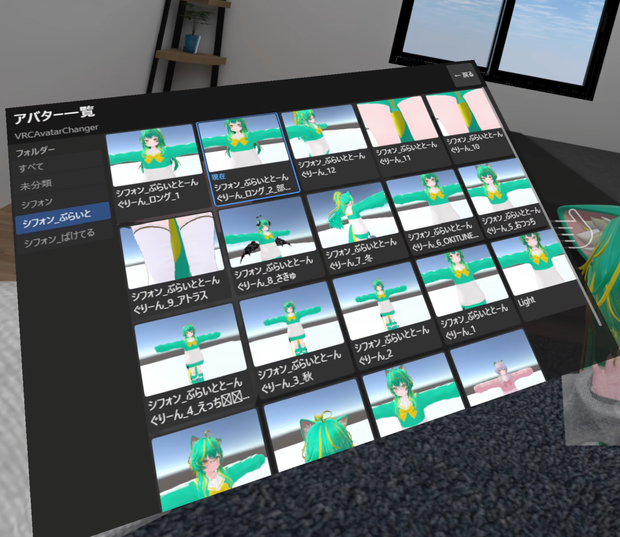Choose the シフォン folder

tap(61, 202)
